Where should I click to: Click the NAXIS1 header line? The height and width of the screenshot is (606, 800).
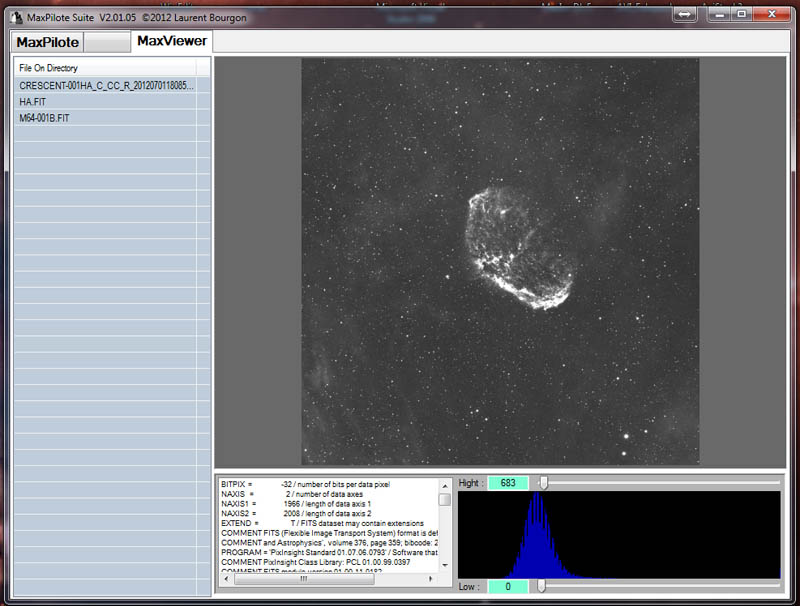(x=296, y=503)
